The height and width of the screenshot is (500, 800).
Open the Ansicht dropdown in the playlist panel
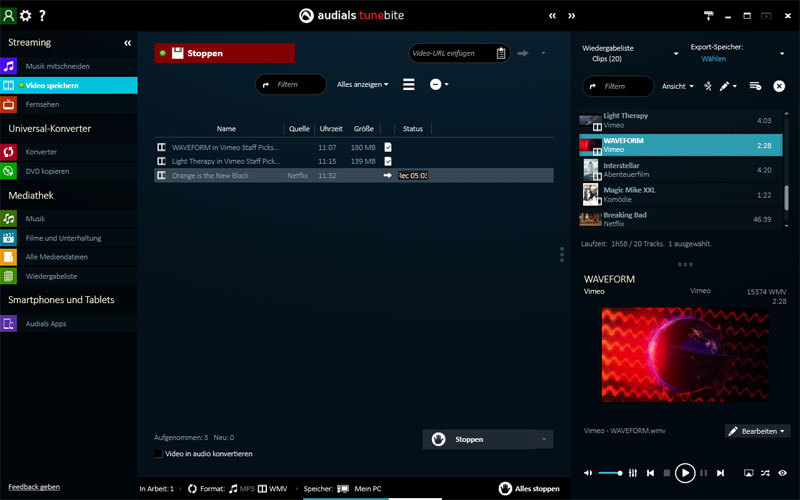678,86
